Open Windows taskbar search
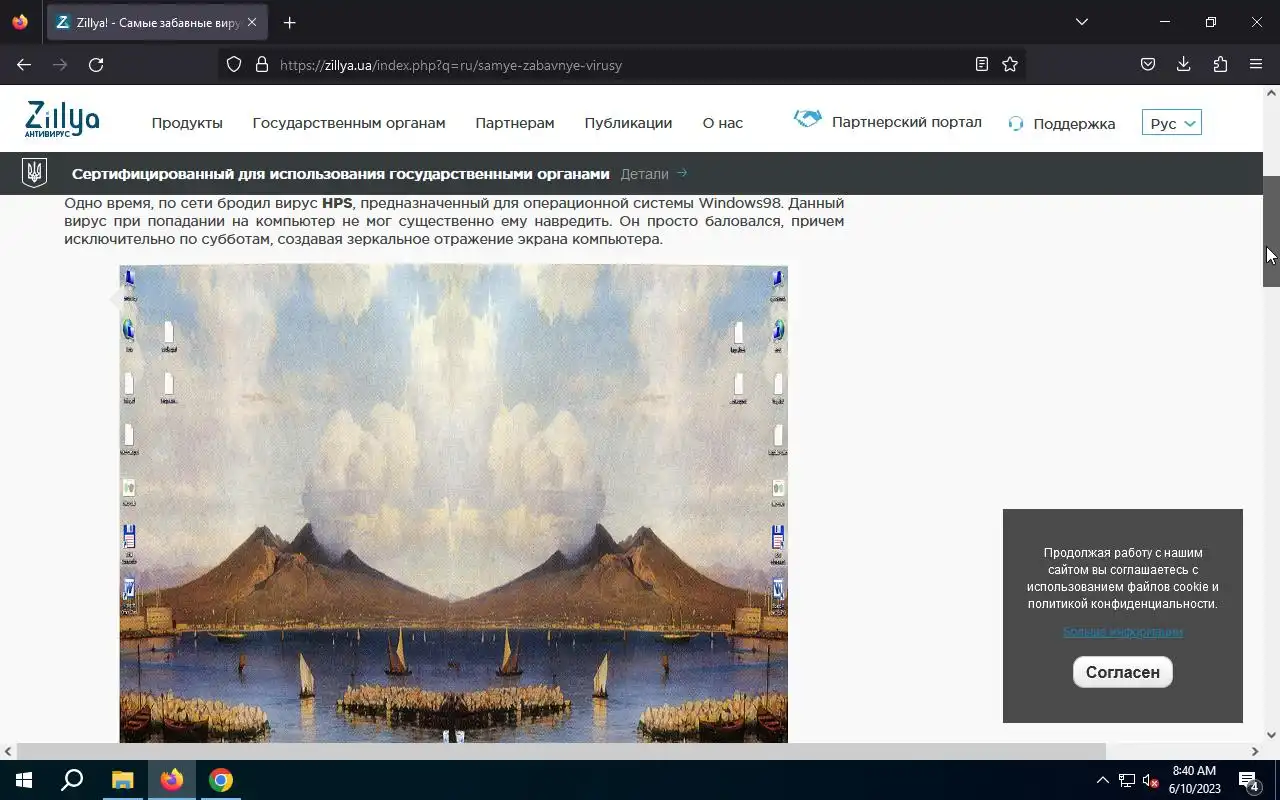Viewport: 1280px width, 800px height. 72,780
